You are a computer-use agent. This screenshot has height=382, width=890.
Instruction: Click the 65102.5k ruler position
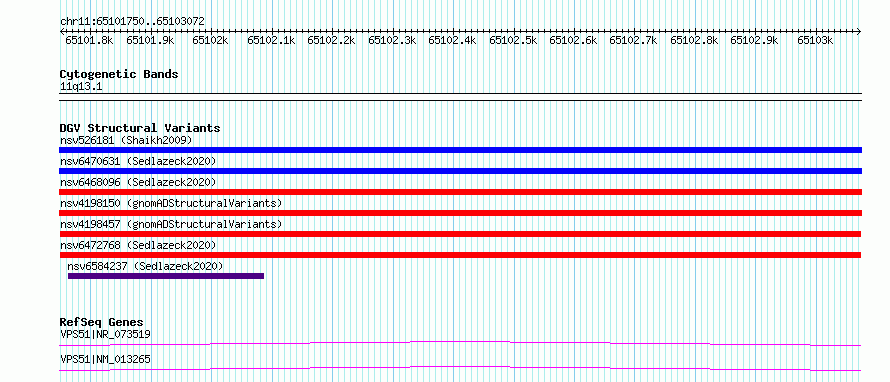(513, 40)
